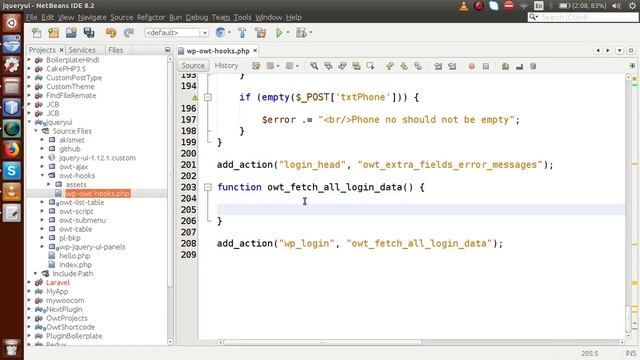Open the Trash in the launcher

11,347
